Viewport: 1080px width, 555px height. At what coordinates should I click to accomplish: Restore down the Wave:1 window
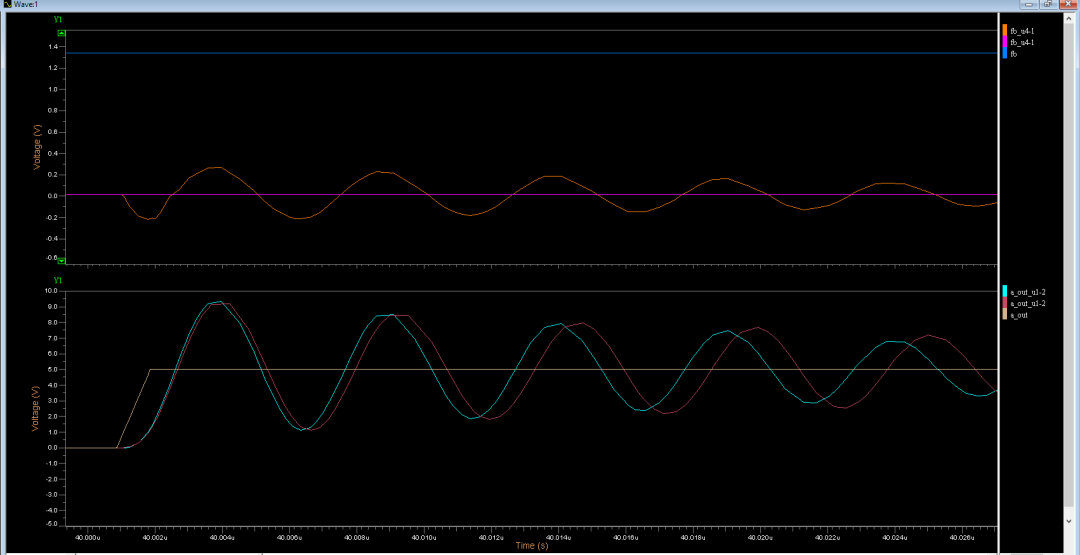(1048, 4)
